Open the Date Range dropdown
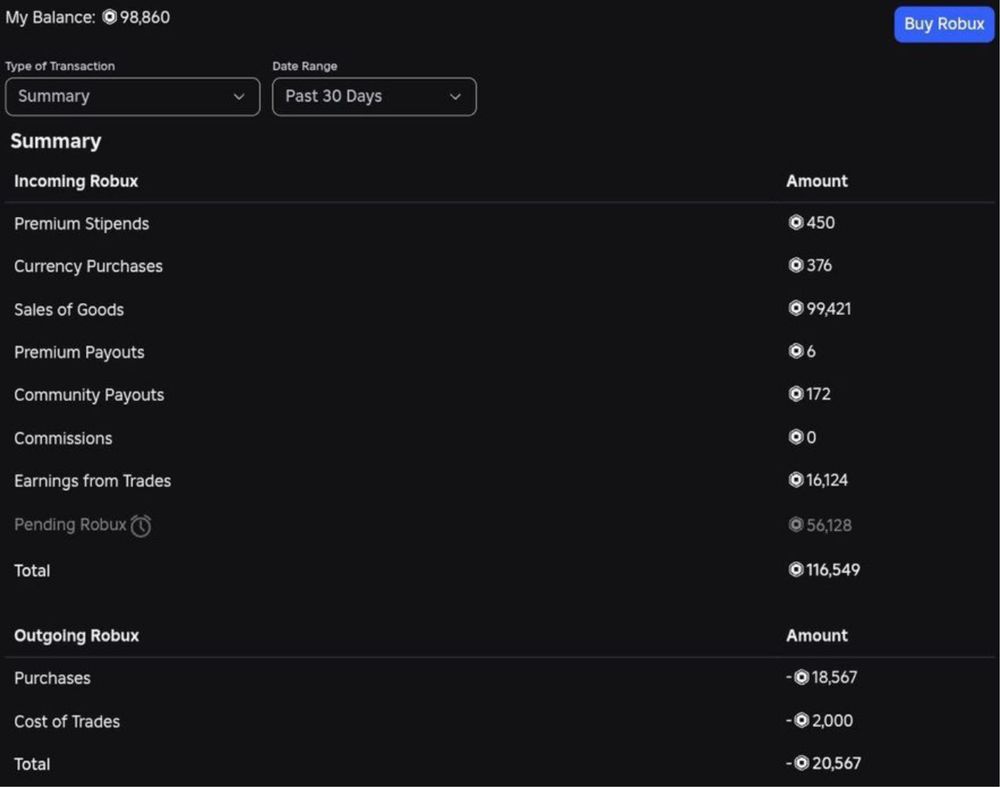1000x787 pixels. pyautogui.click(x=374, y=97)
